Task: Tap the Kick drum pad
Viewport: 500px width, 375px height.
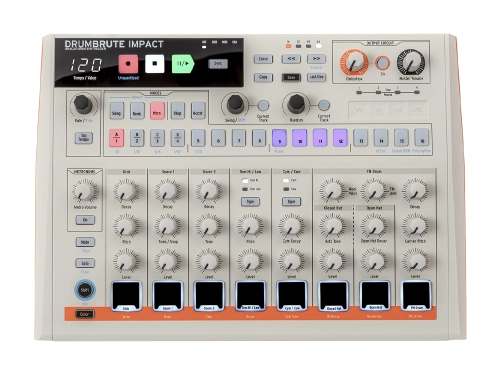Action: pos(126,296)
